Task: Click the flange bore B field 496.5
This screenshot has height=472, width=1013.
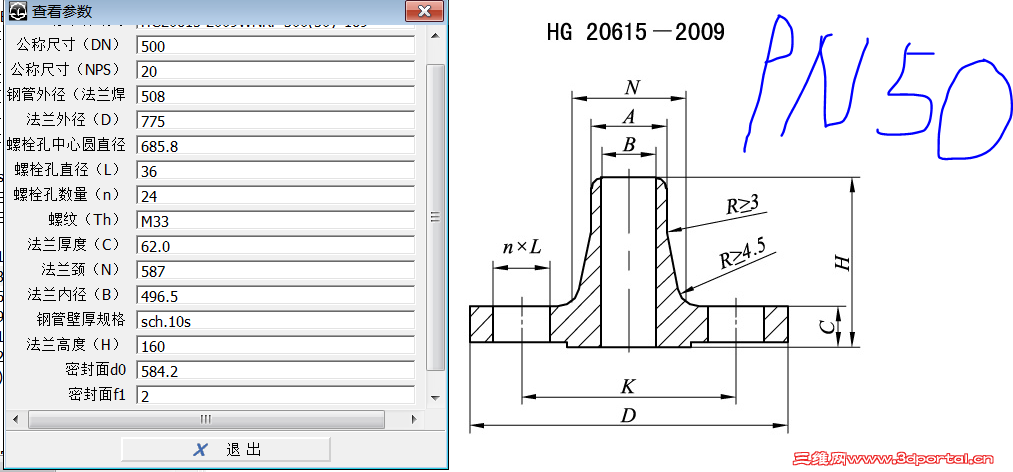Action: 275,296
